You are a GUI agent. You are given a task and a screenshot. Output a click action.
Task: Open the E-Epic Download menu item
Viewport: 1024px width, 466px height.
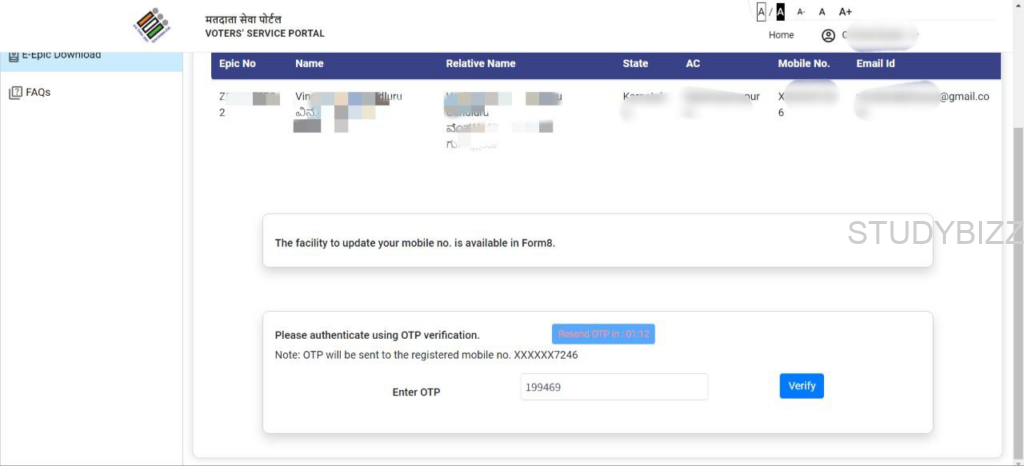[x=61, y=54]
